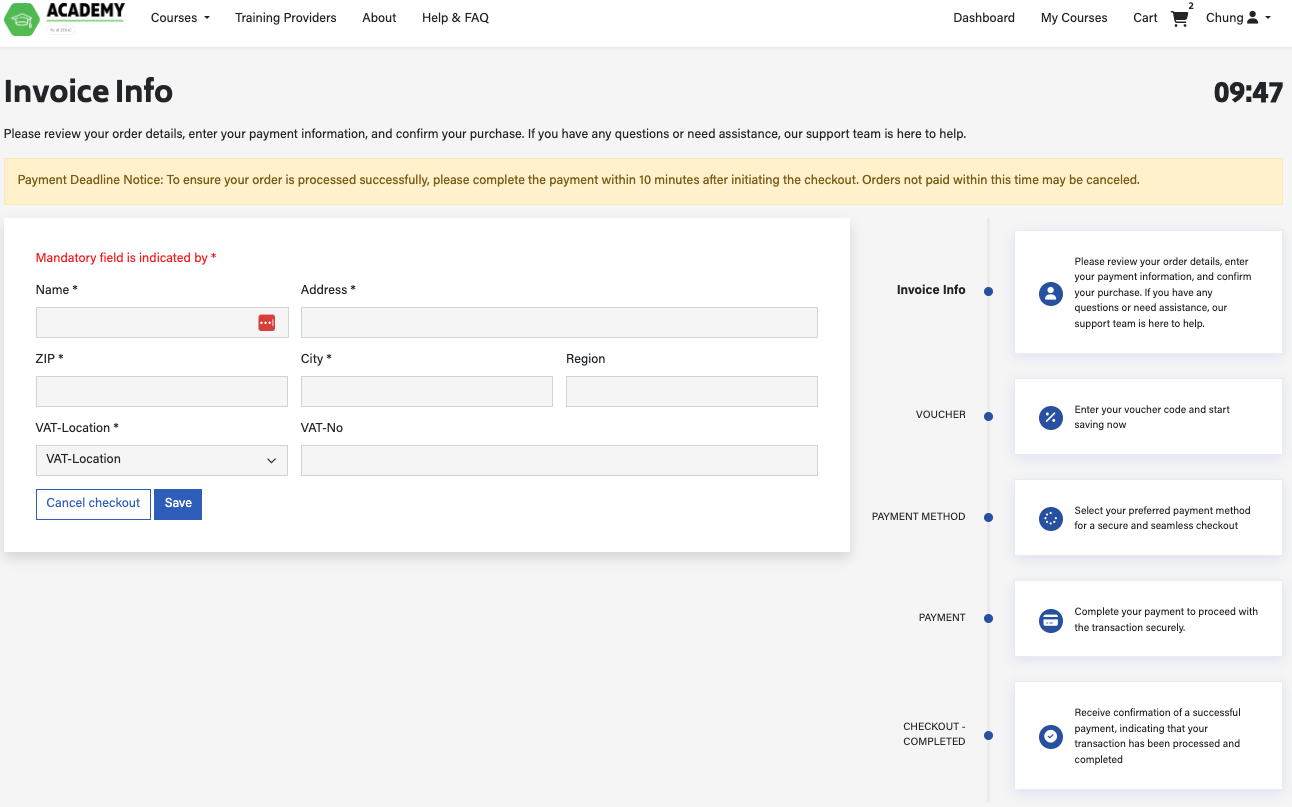Go to My Courses

1073,17
